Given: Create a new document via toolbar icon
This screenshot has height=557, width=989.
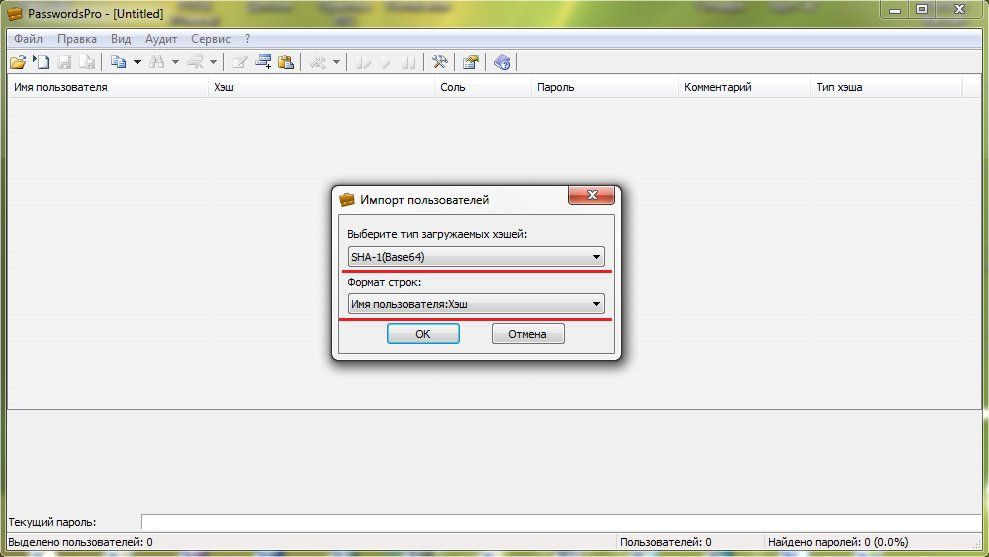Looking at the screenshot, I should point(42,62).
